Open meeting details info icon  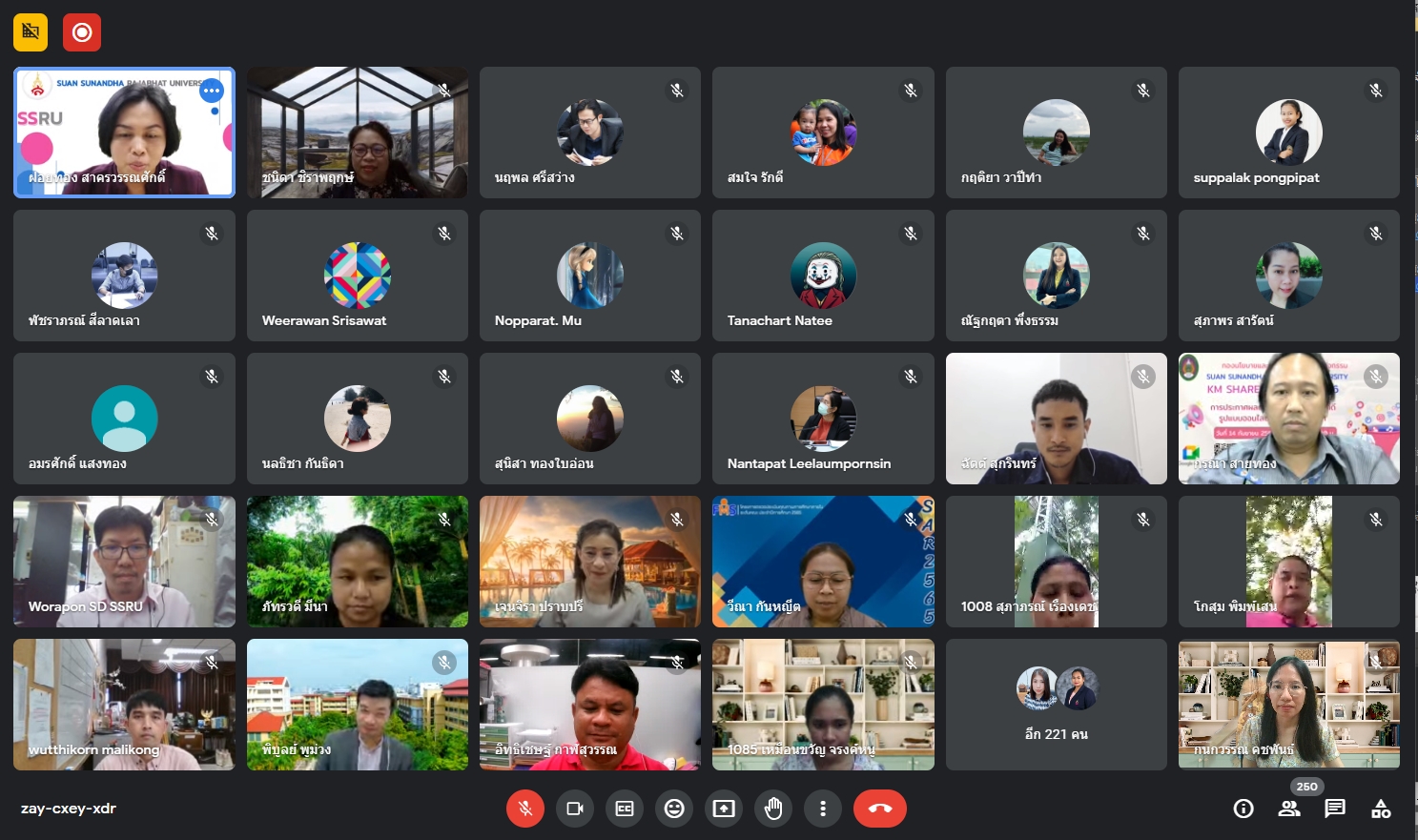coord(1243,809)
